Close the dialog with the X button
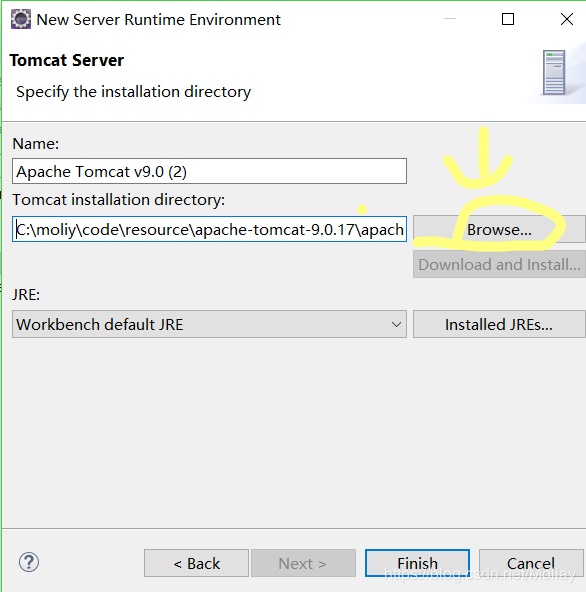 point(566,19)
